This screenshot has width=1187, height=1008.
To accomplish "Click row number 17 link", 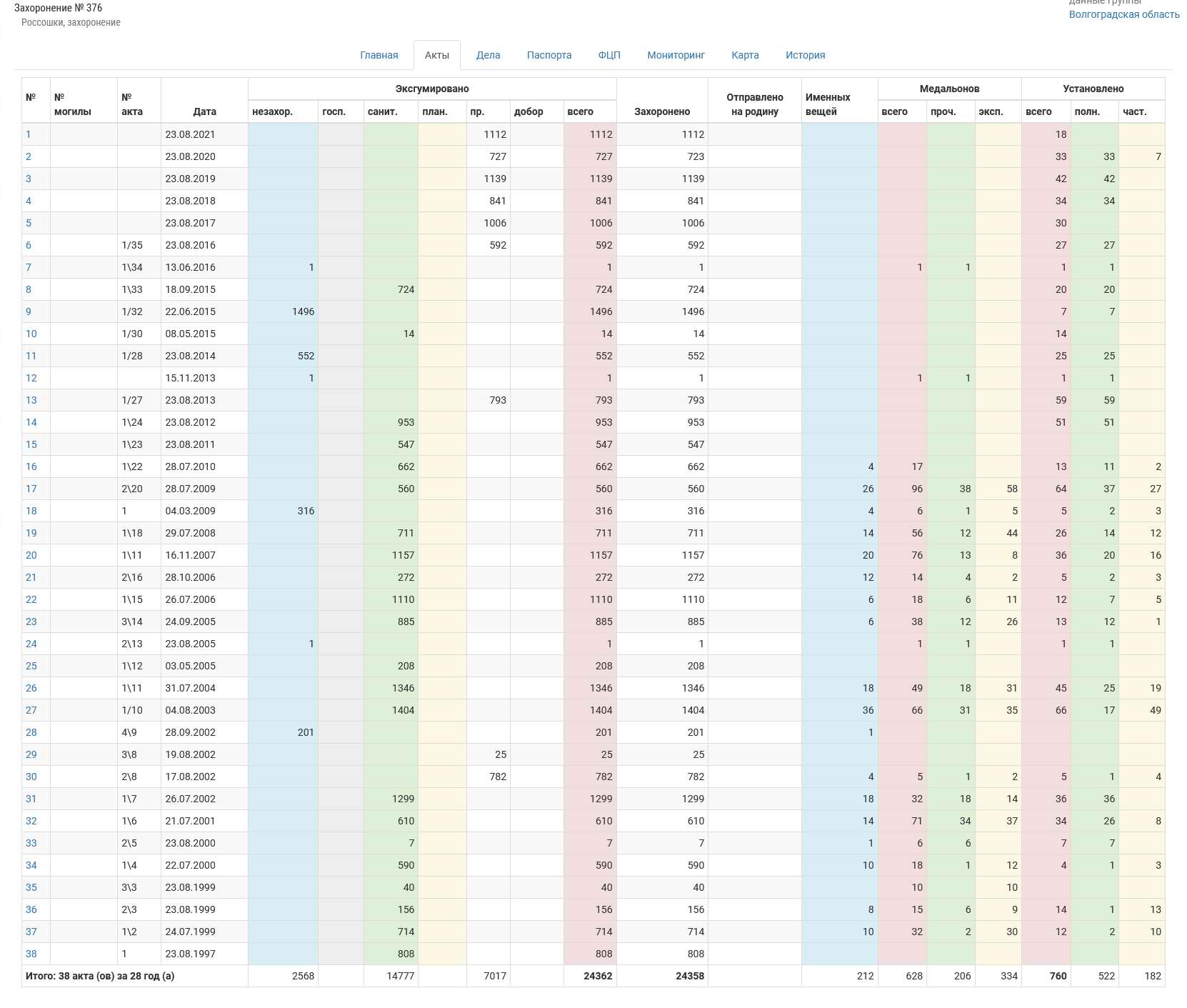I will click(31, 489).
